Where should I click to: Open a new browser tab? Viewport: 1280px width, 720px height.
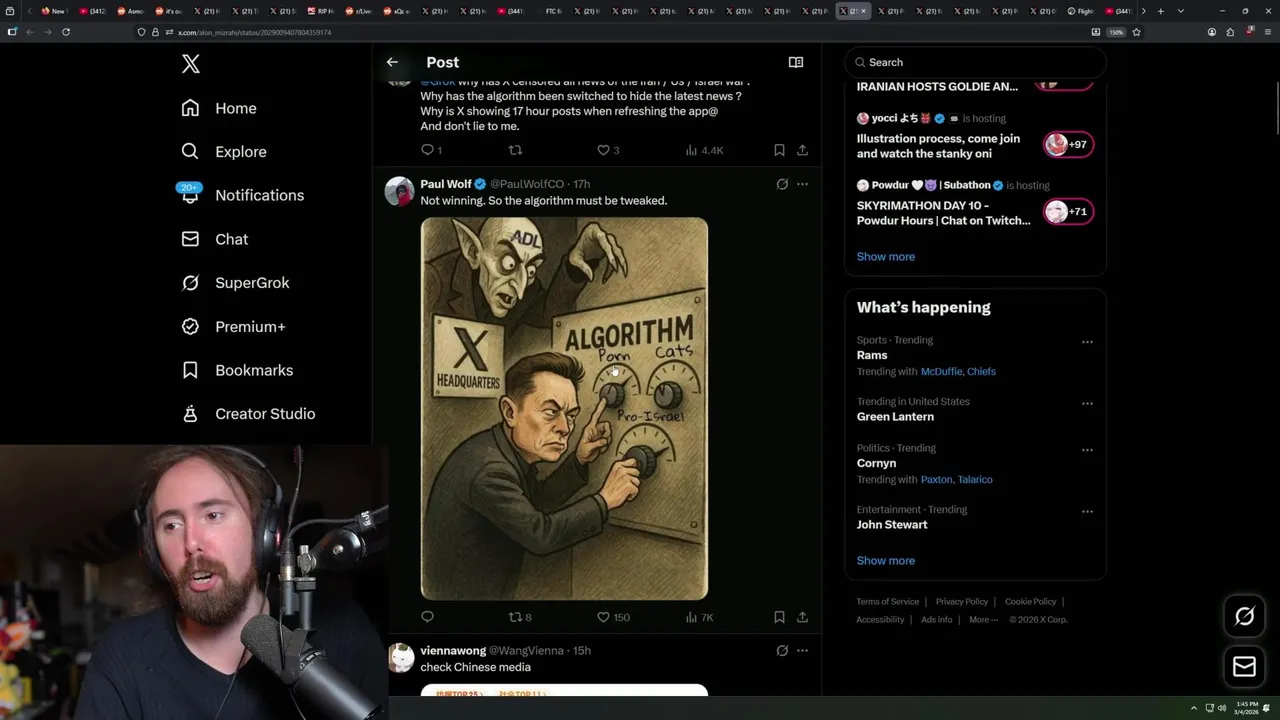click(1160, 11)
